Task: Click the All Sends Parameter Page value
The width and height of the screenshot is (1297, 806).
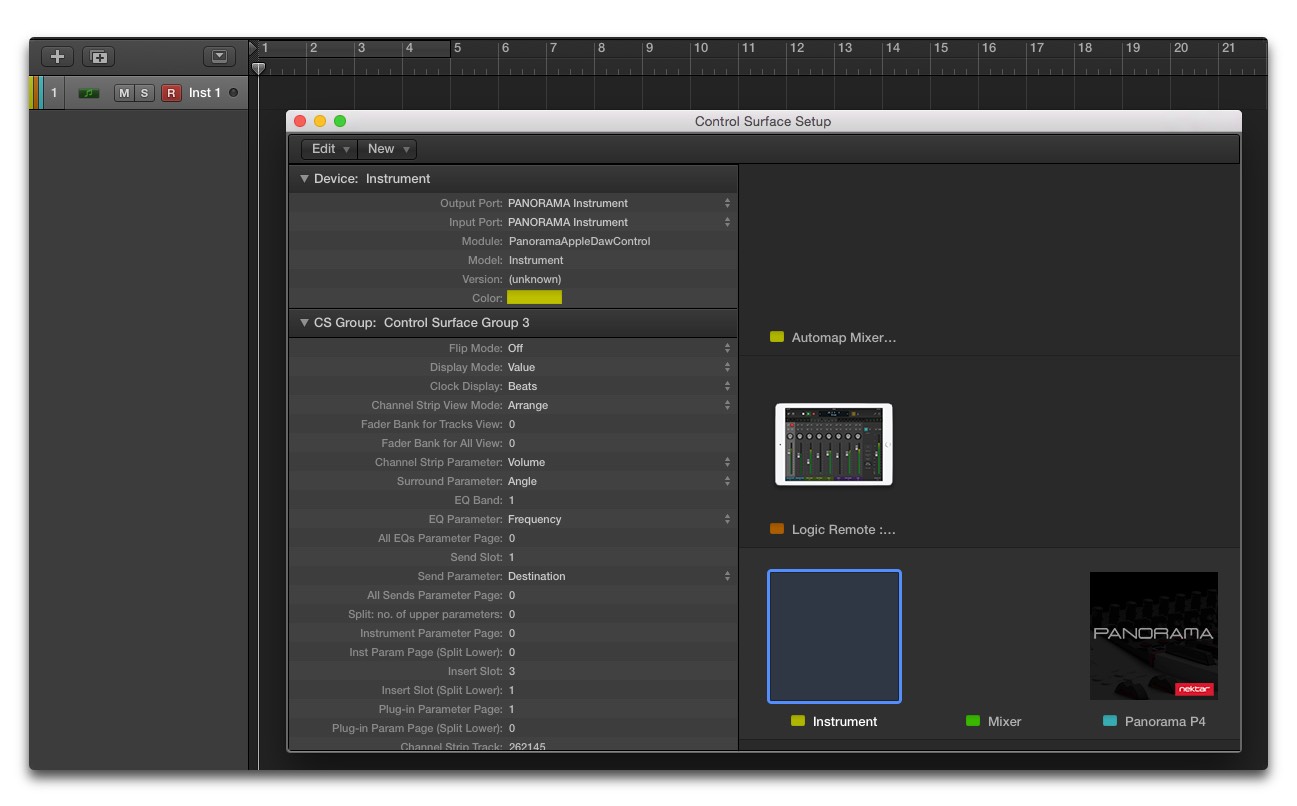Action: (512, 595)
